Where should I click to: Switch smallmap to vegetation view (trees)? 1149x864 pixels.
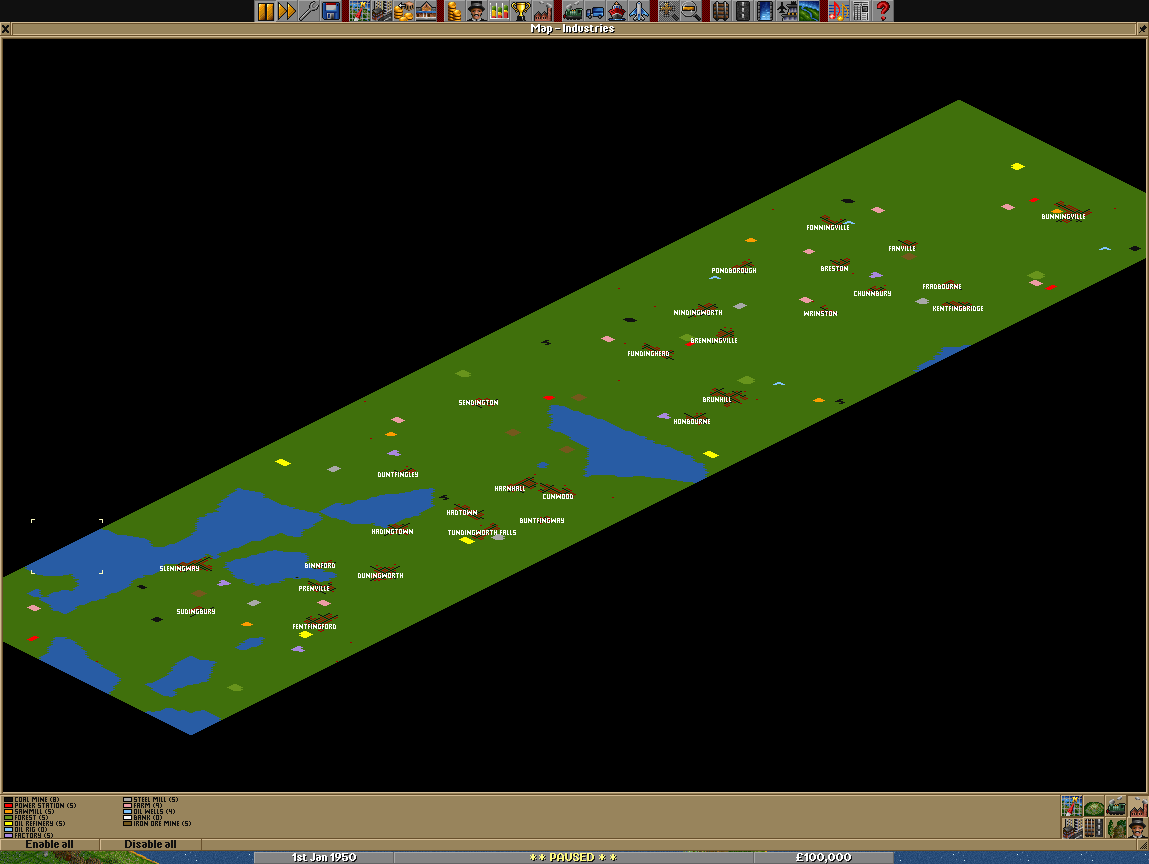tap(1116, 828)
